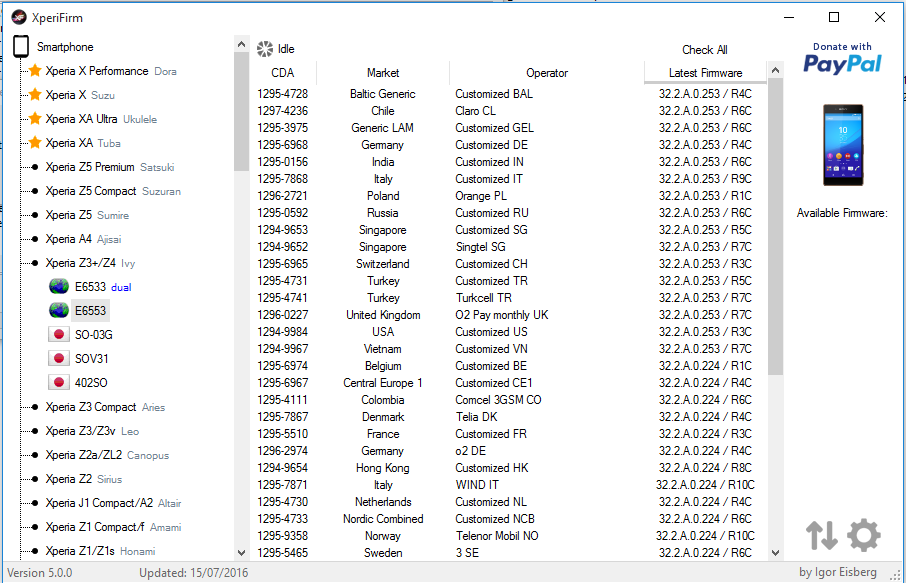
Task: Expand the Xperia Z2a/ZL2 Canopus node
Action: pyautogui.click(x=35, y=455)
